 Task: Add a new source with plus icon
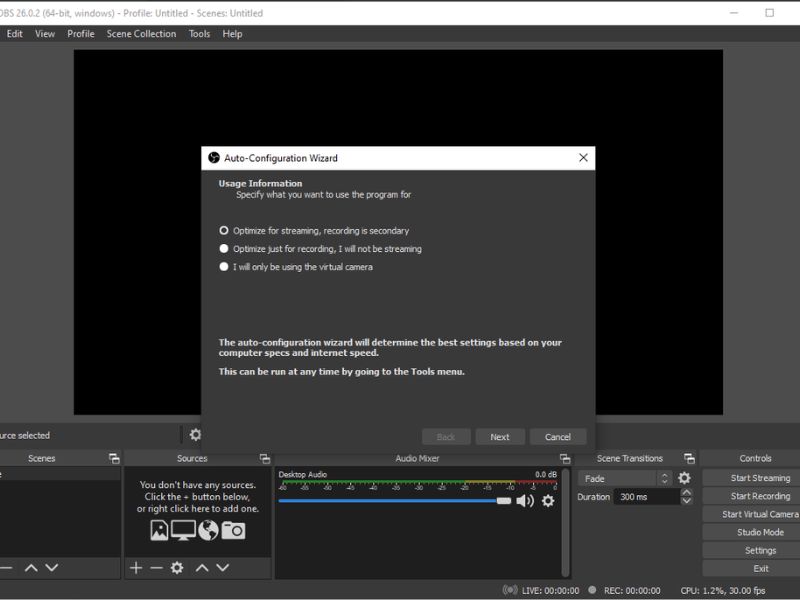(x=136, y=567)
